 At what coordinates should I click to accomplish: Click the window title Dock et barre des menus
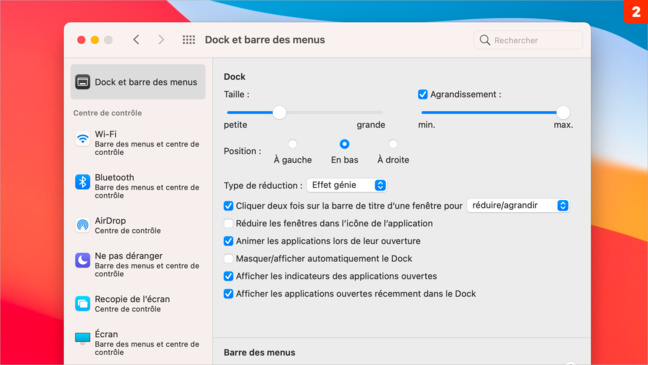[x=265, y=40]
